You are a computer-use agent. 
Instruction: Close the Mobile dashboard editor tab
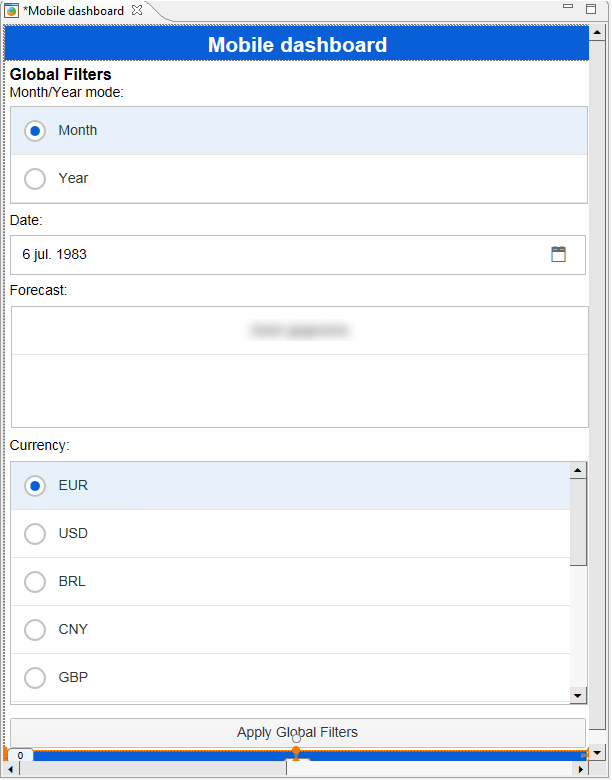[137, 10]
